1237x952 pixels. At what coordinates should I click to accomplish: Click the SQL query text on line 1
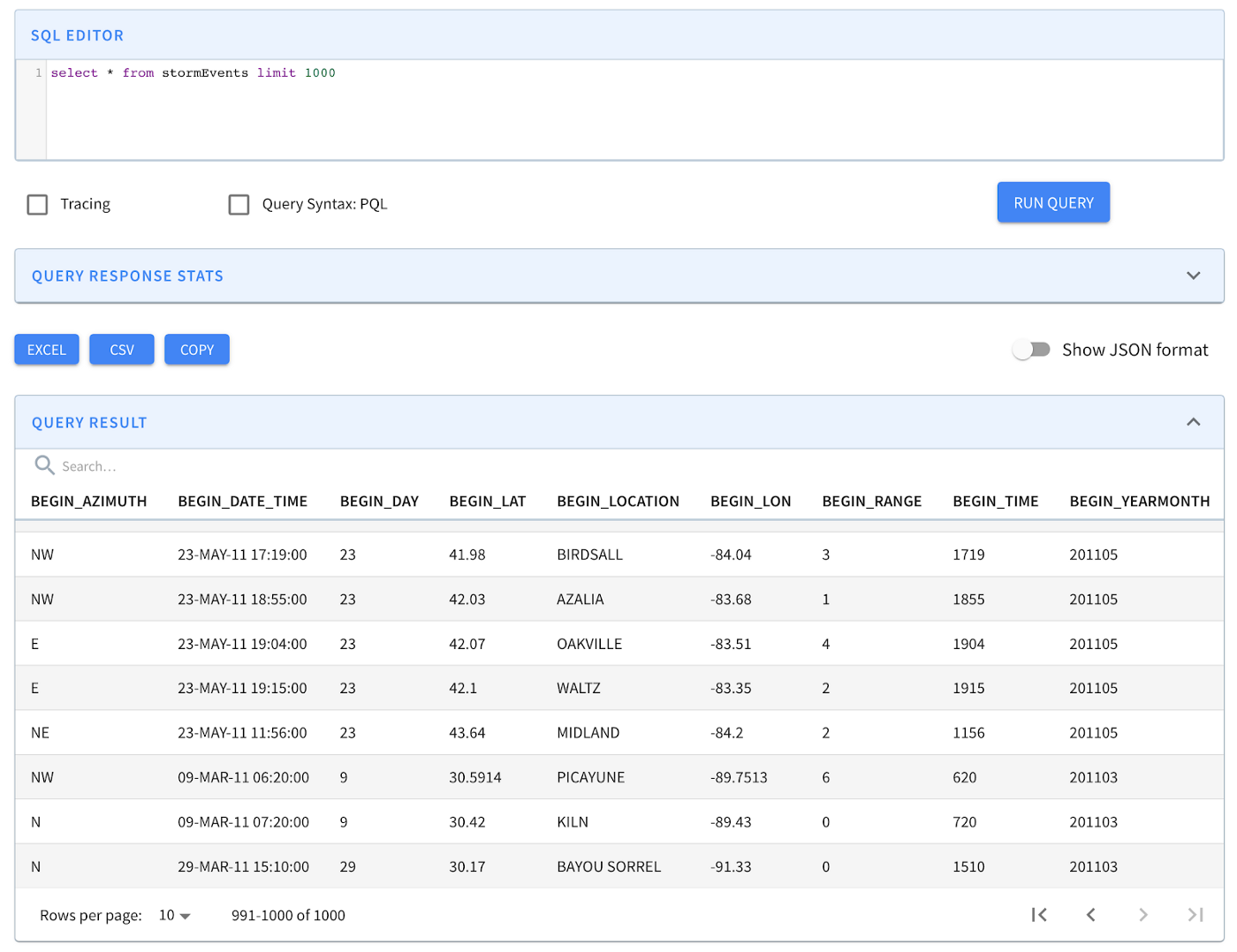[x=193, y=72]
